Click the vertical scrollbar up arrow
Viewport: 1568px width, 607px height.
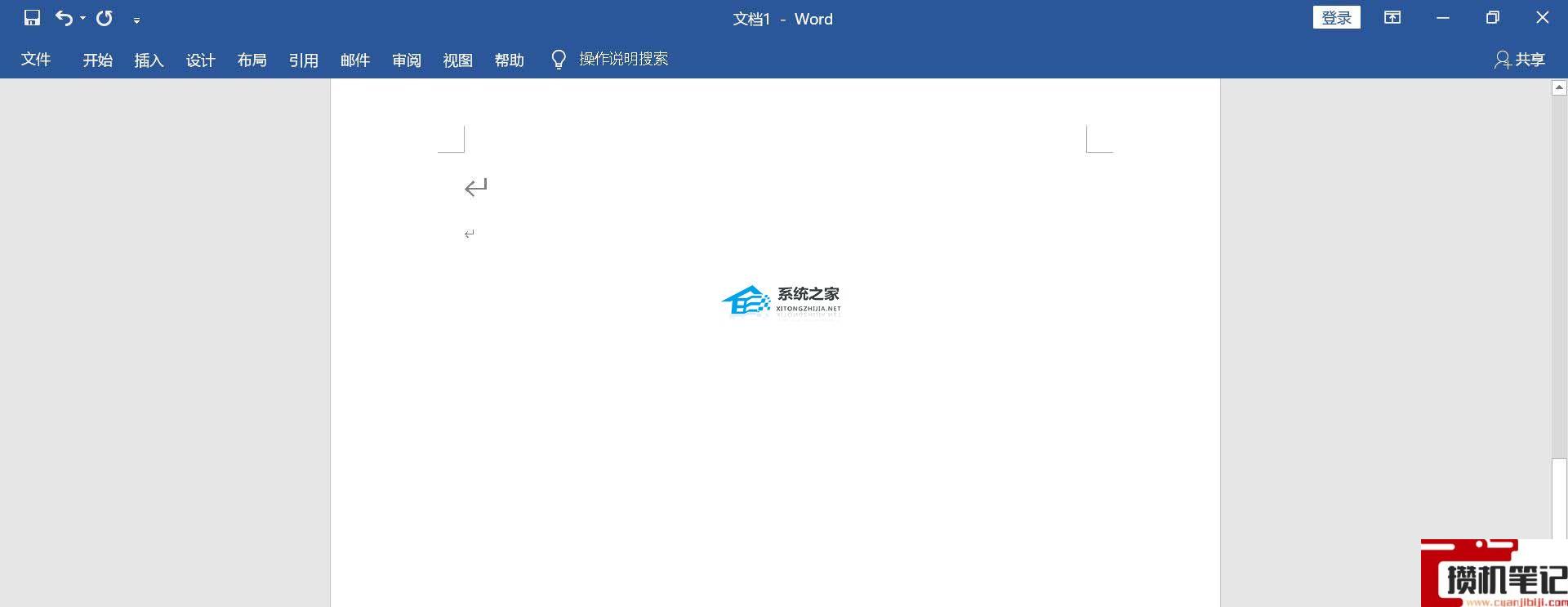(1559, 87)
